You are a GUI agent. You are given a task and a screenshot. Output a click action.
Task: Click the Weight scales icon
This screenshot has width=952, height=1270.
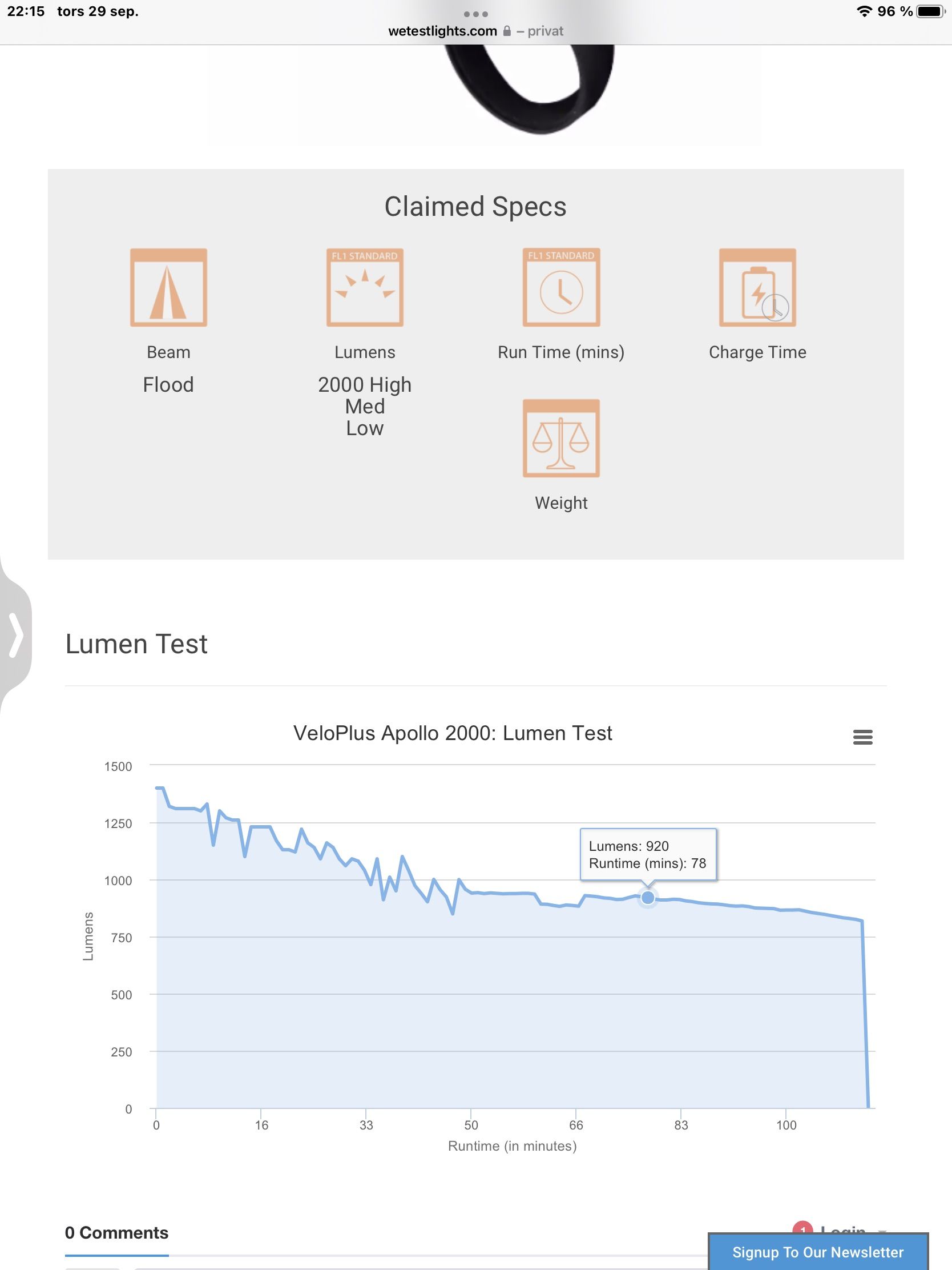coord(561,438)
